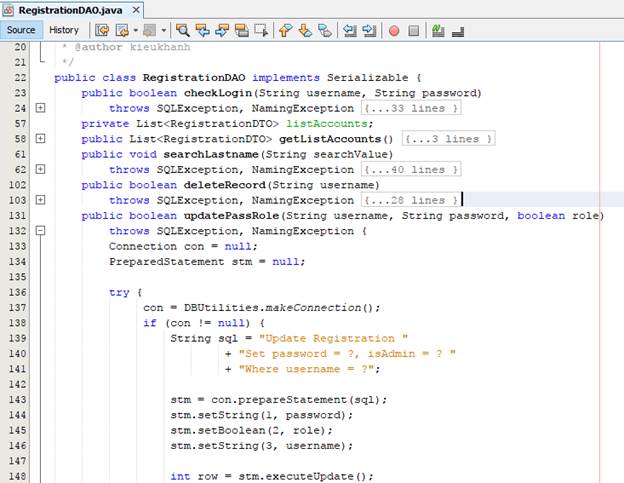The height and width of the screenshot is (483, 624).
Task: Click the '{...40 lines }' fold placeholder
Action: pyautogui.click(x=411, y=169)
